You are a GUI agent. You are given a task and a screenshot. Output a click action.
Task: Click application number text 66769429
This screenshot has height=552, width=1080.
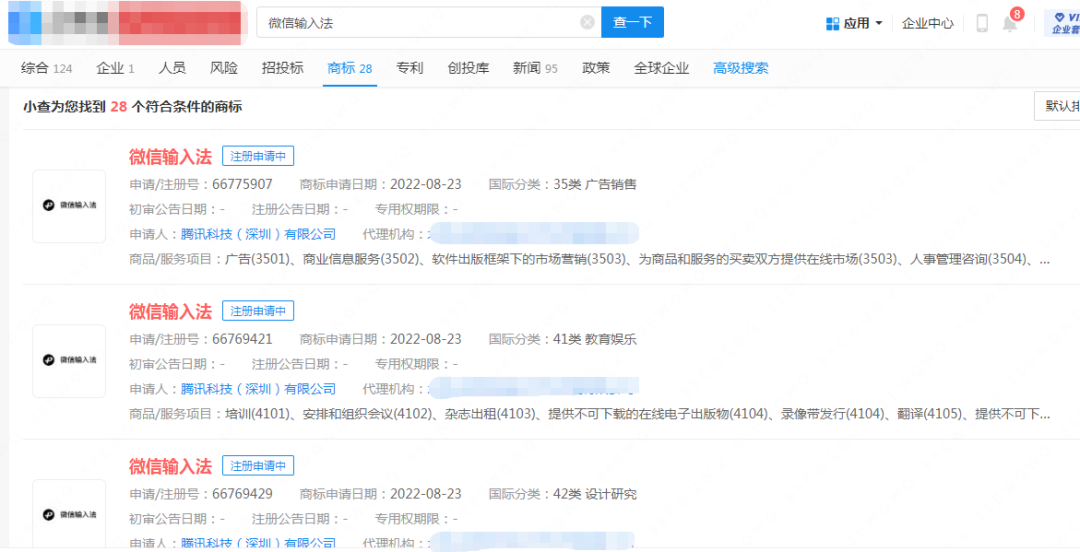[242, 494]
